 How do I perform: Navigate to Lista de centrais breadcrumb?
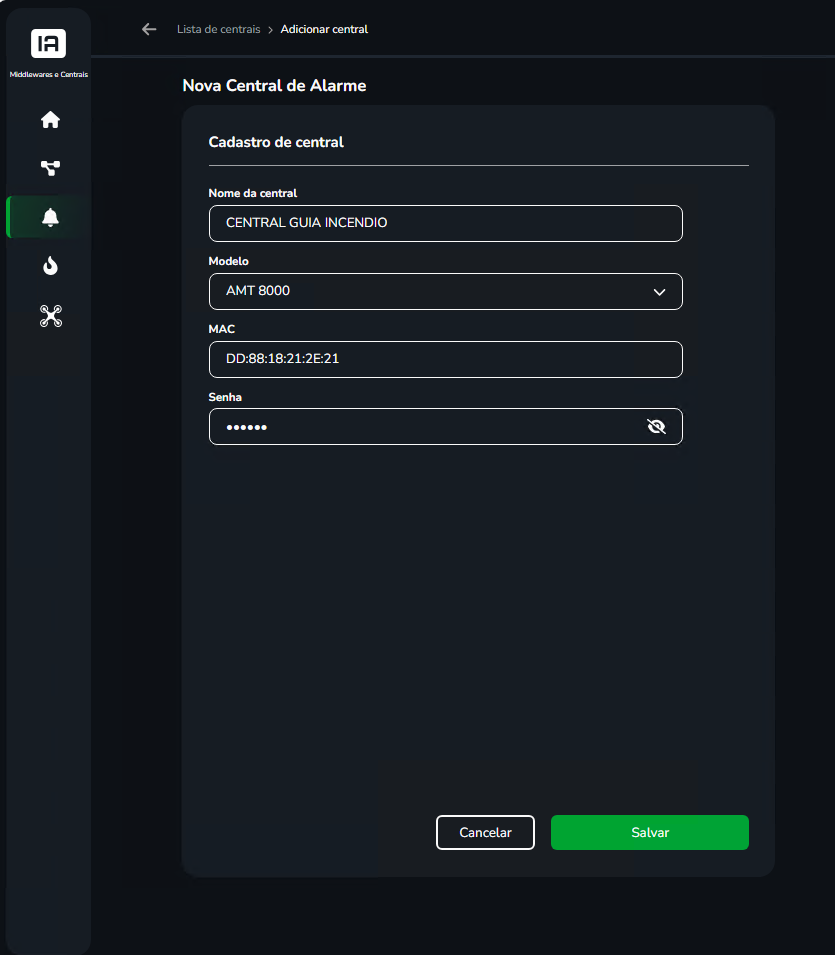(x=219, y=29)
